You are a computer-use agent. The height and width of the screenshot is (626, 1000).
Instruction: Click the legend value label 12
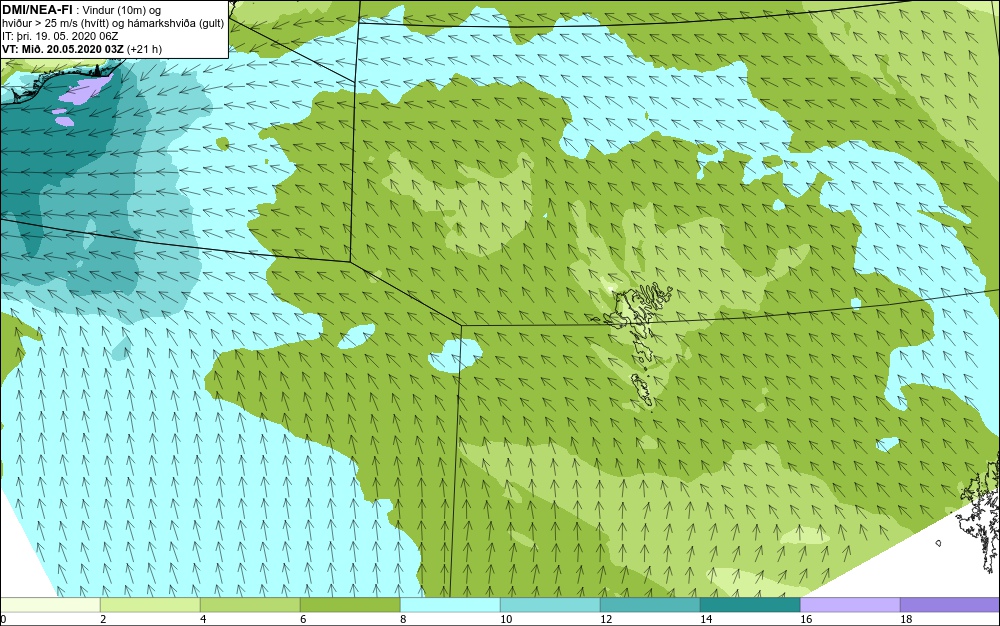pos(606,619)
